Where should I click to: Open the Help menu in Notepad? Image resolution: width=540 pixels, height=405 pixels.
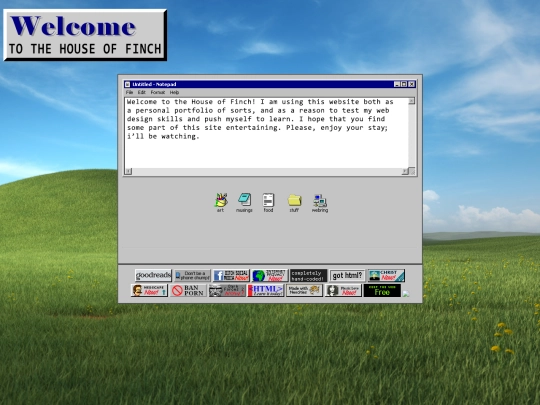click(174, 92)
